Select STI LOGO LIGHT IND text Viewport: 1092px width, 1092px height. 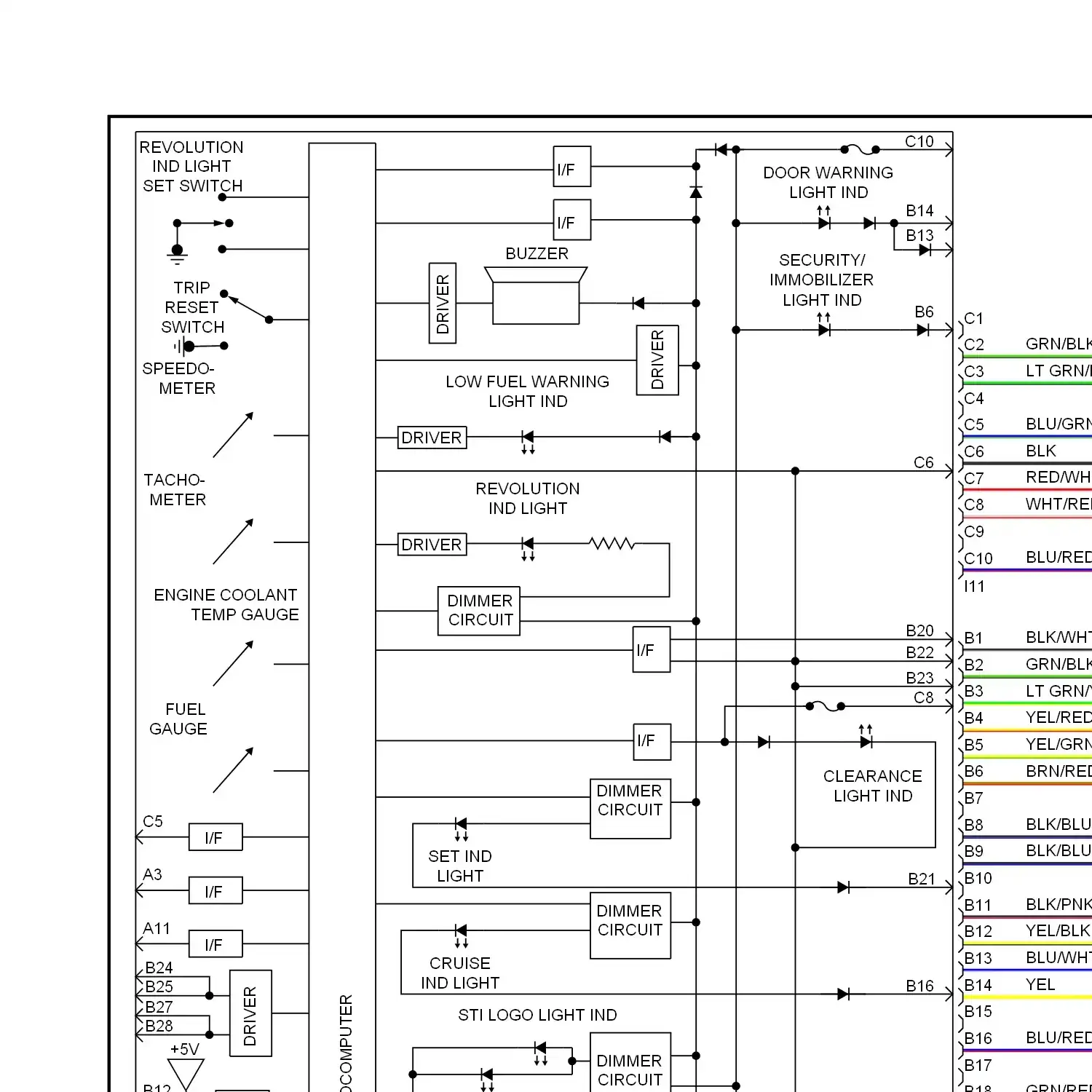click(537, 1015)
